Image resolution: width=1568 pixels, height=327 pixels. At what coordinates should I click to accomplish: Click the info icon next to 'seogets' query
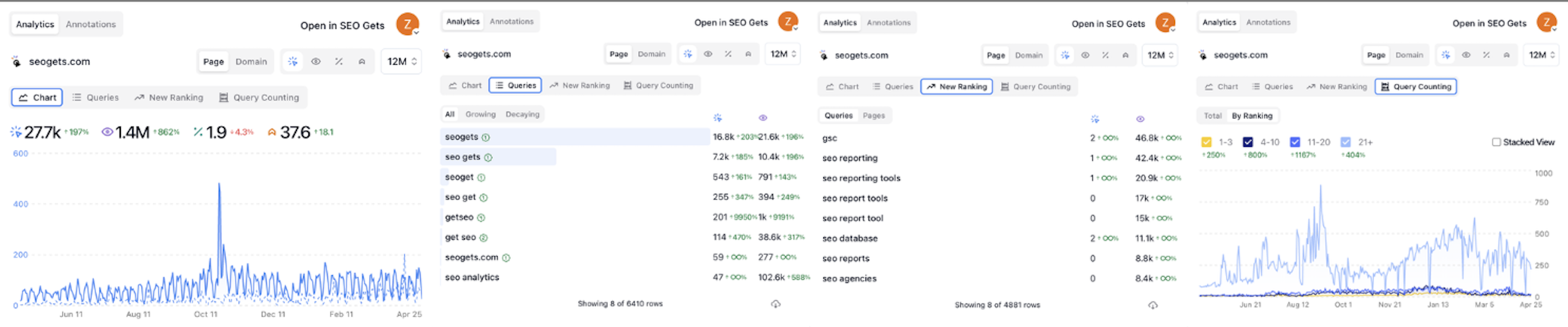(486, 137)
